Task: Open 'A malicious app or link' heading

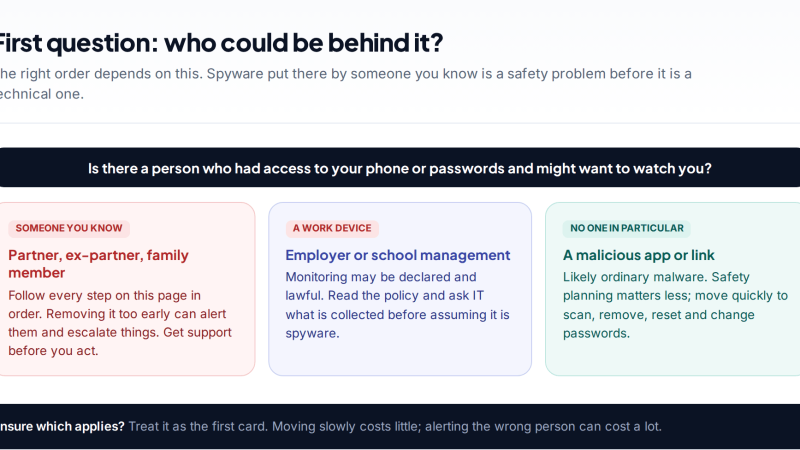Action: [x=638, y=255]
